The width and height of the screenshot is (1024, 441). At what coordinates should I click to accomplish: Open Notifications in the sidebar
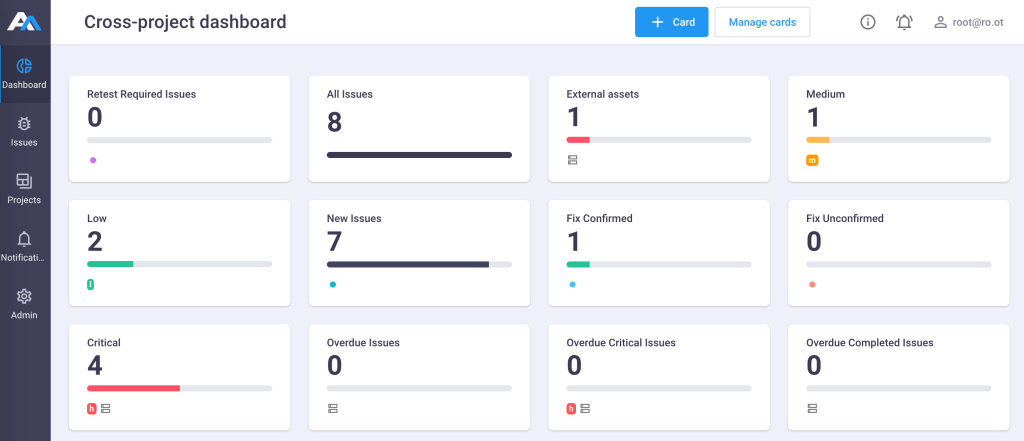tap(24, 247)
